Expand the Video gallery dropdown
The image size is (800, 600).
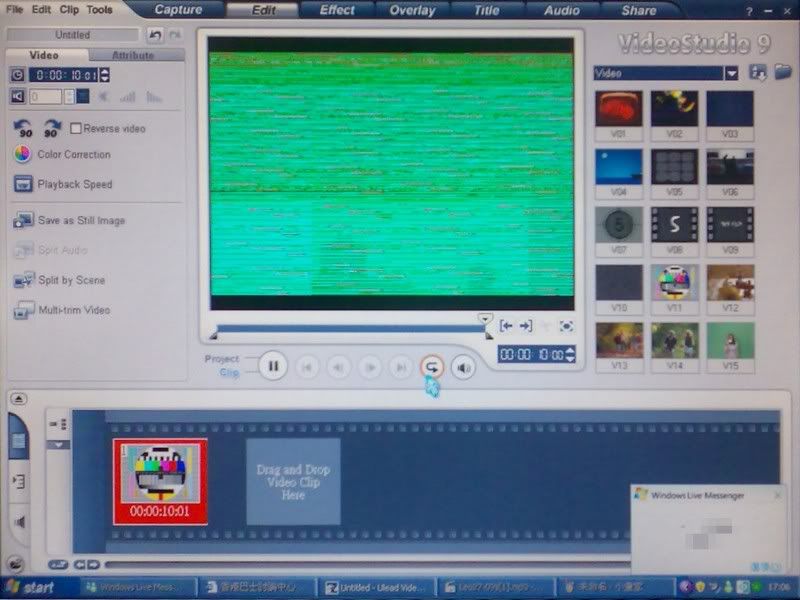[732, 73]
